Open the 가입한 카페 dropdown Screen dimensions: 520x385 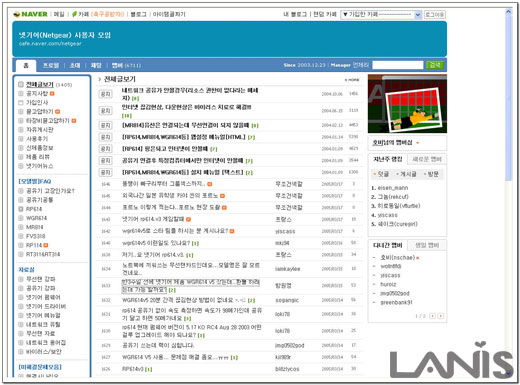click(381, 14)
